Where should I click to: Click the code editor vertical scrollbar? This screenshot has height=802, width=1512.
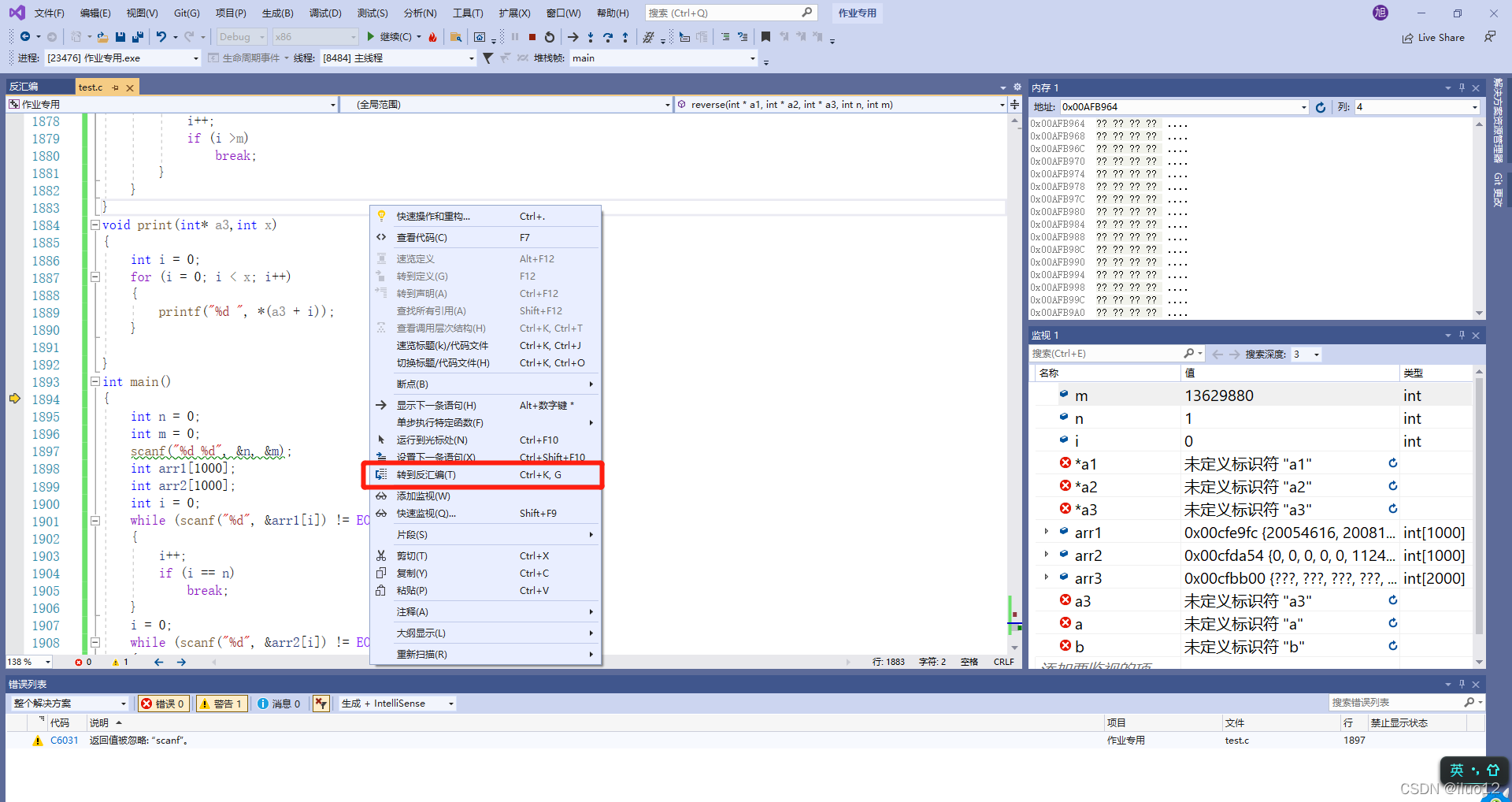1014,386
